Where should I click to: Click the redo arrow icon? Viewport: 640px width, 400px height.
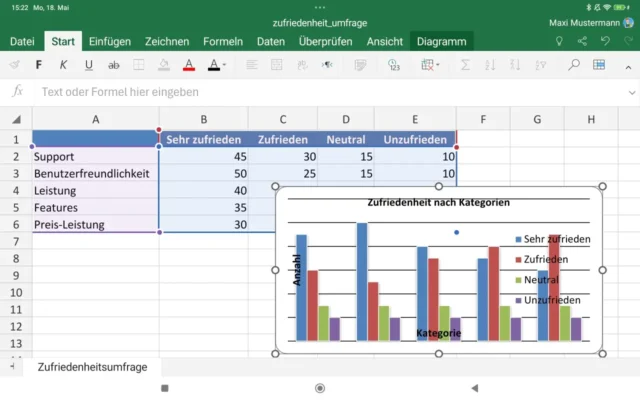(629, 41)
